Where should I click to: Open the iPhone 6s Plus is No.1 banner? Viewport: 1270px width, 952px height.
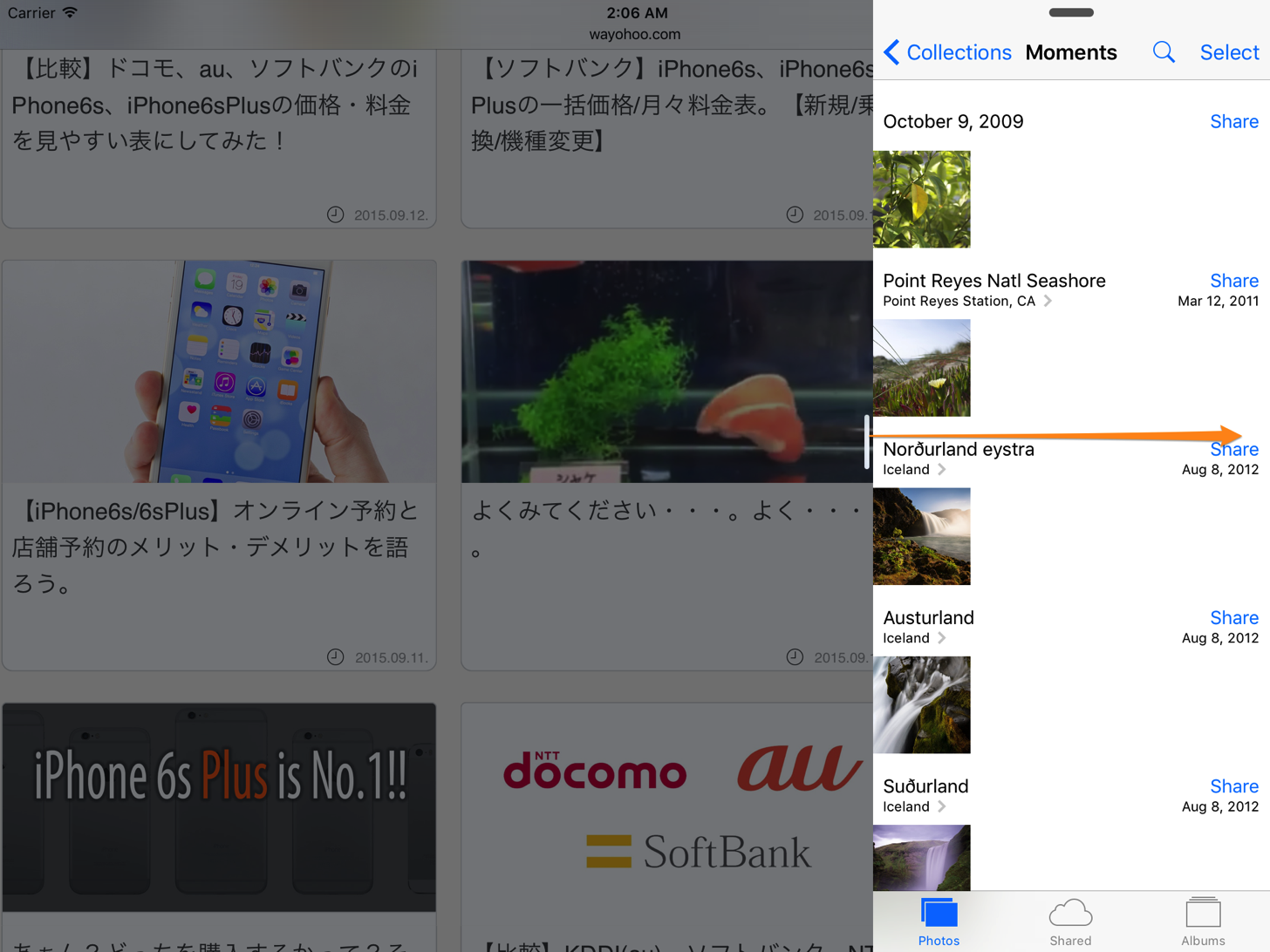[219, 807]
